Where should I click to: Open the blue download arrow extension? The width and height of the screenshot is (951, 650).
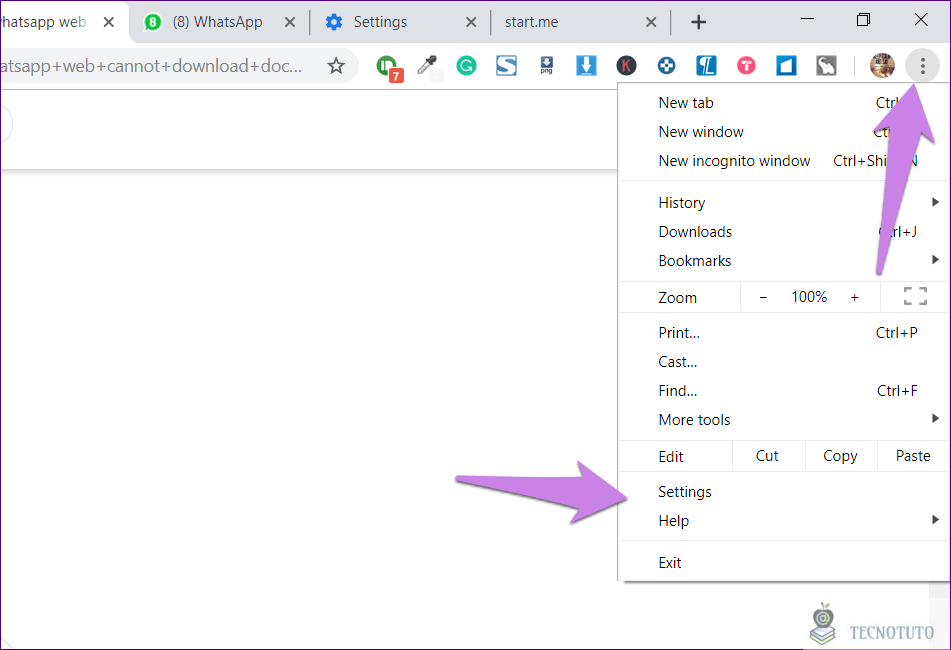(586, 65)
